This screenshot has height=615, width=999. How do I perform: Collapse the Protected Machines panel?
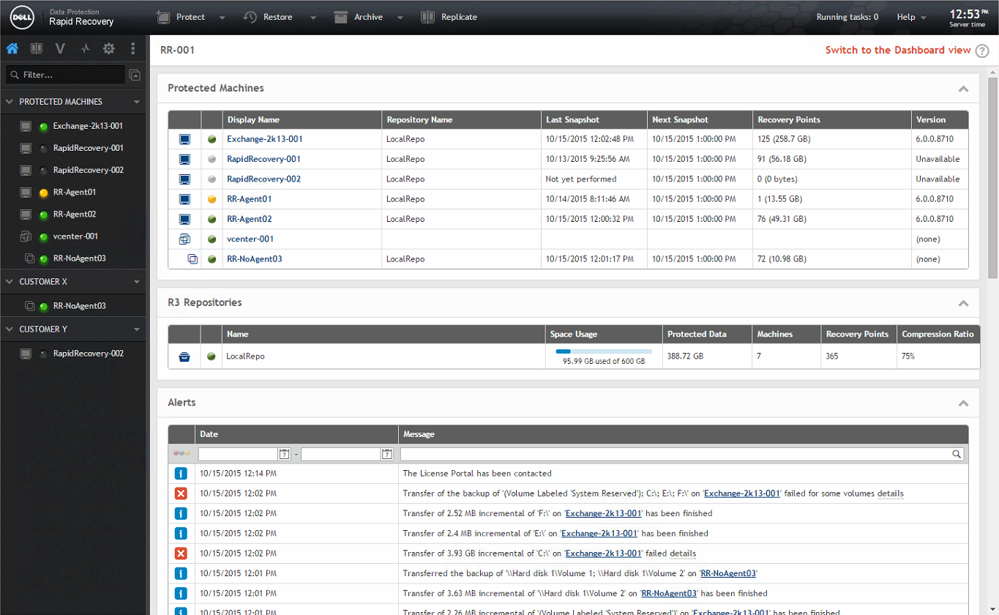pos(963,89)
